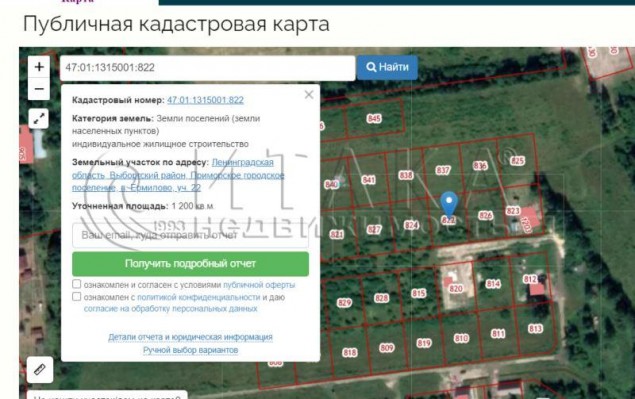The image size is (635, 399).
Task: Zoom in with the plus button
Action: [x=39, y=67]
